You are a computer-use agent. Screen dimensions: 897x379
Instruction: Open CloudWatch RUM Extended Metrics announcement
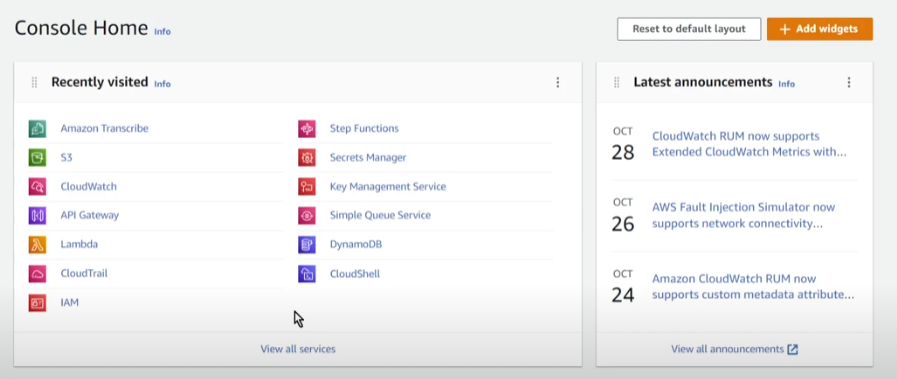coord(749,145)
